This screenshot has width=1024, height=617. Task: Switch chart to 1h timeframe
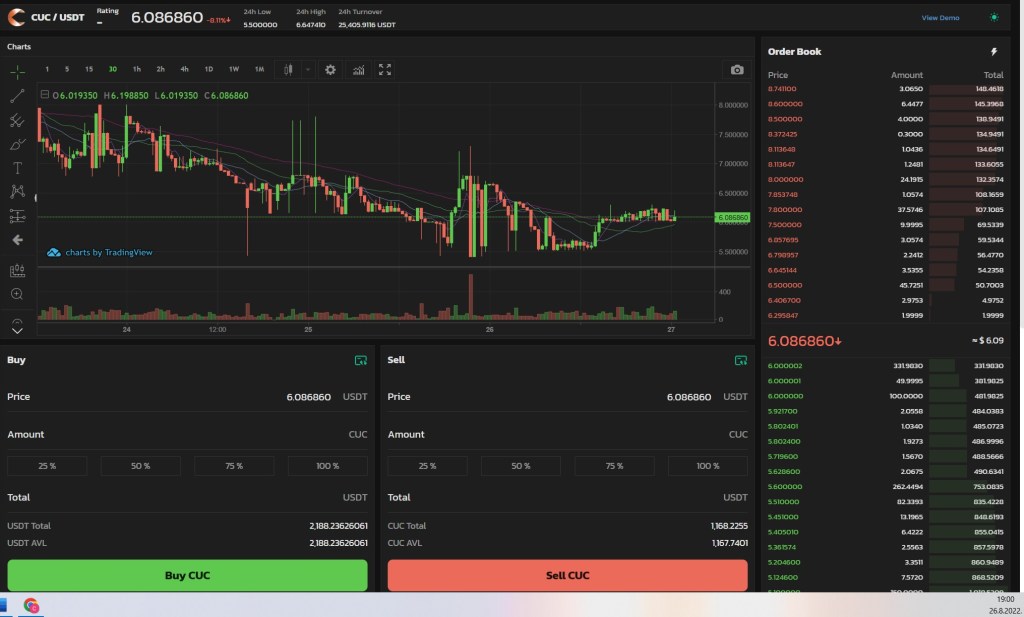(x=136, y=70)
